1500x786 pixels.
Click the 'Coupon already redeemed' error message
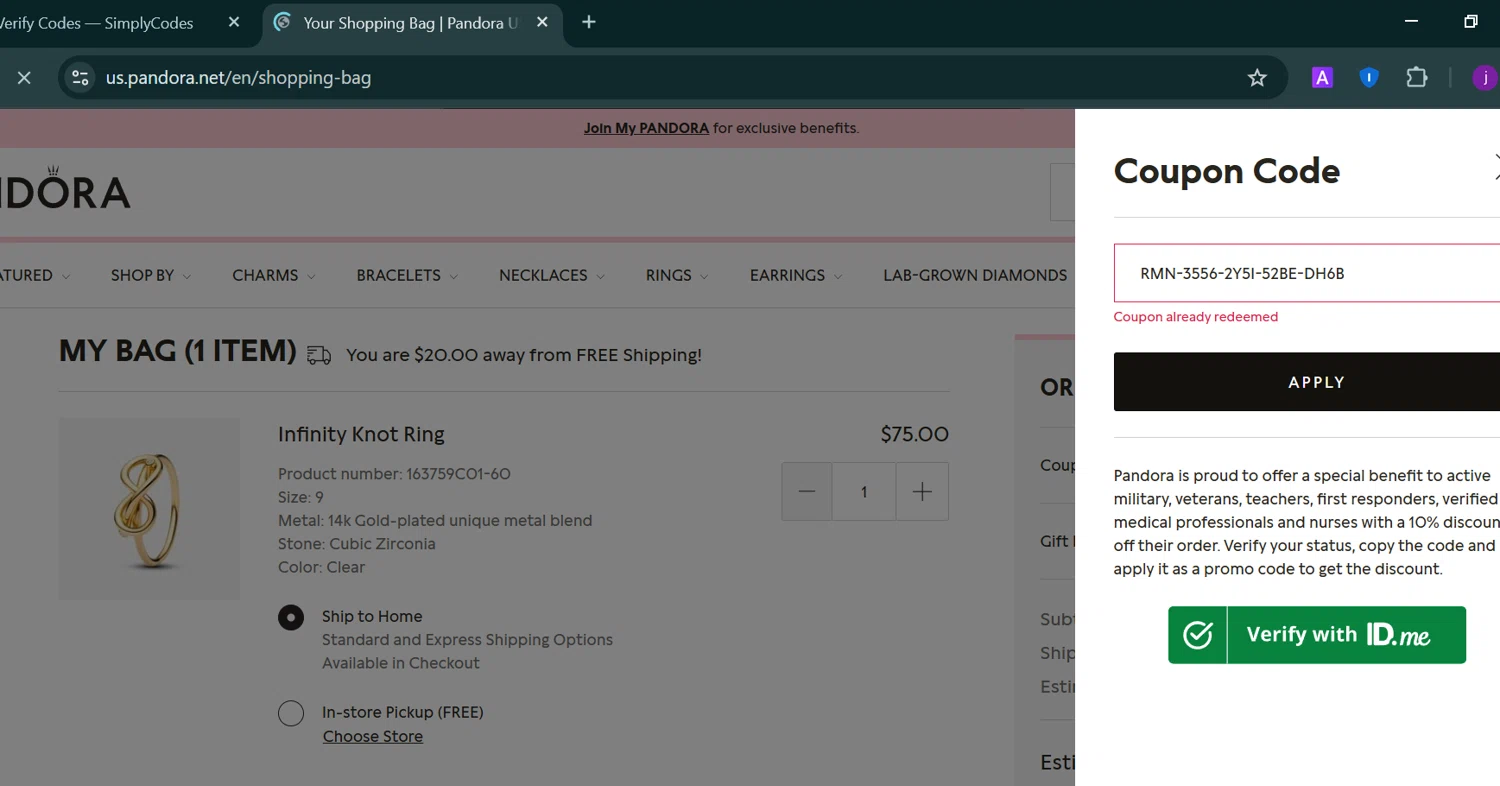(x=1196, y=317)
